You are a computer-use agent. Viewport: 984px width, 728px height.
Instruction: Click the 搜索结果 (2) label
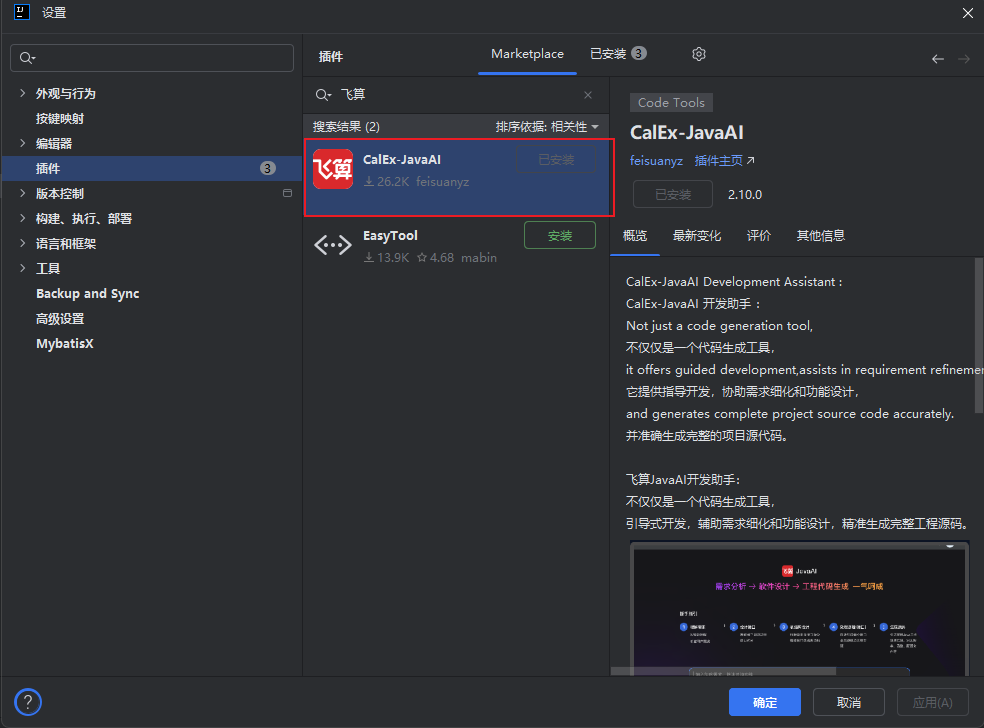[346, 127]
